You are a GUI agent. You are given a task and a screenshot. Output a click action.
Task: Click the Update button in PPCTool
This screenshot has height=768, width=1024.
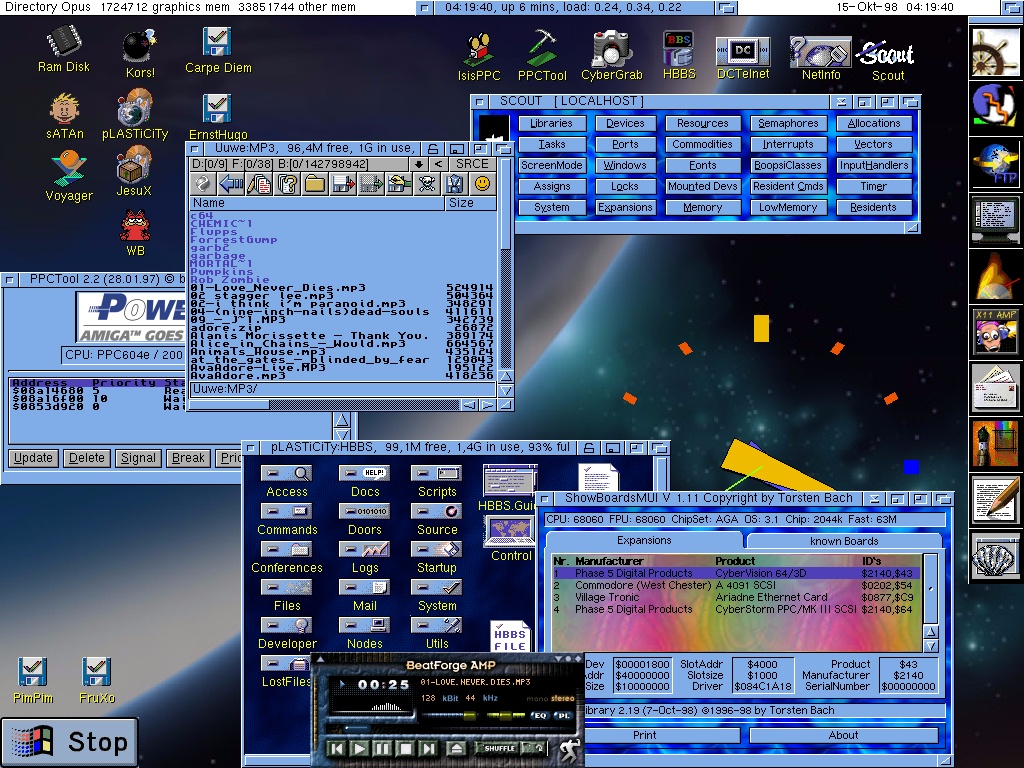click(x=33, y=458)
